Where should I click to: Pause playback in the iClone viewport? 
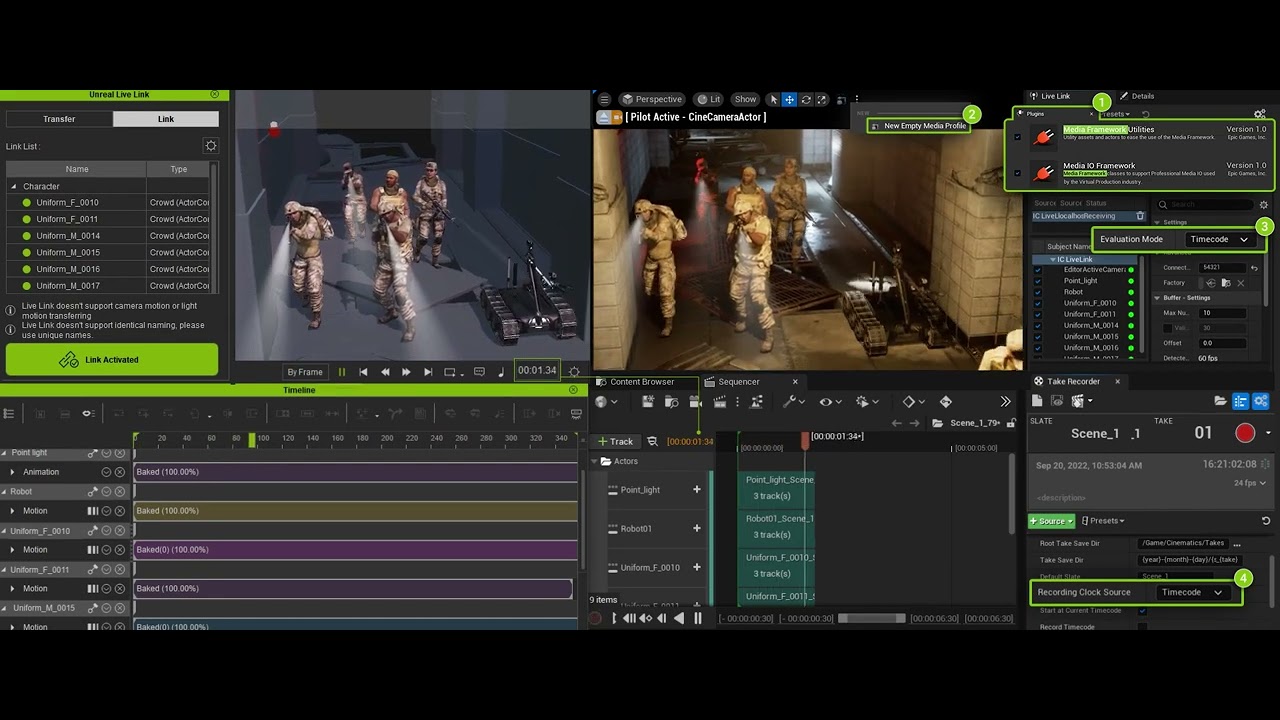pos(341,372)
